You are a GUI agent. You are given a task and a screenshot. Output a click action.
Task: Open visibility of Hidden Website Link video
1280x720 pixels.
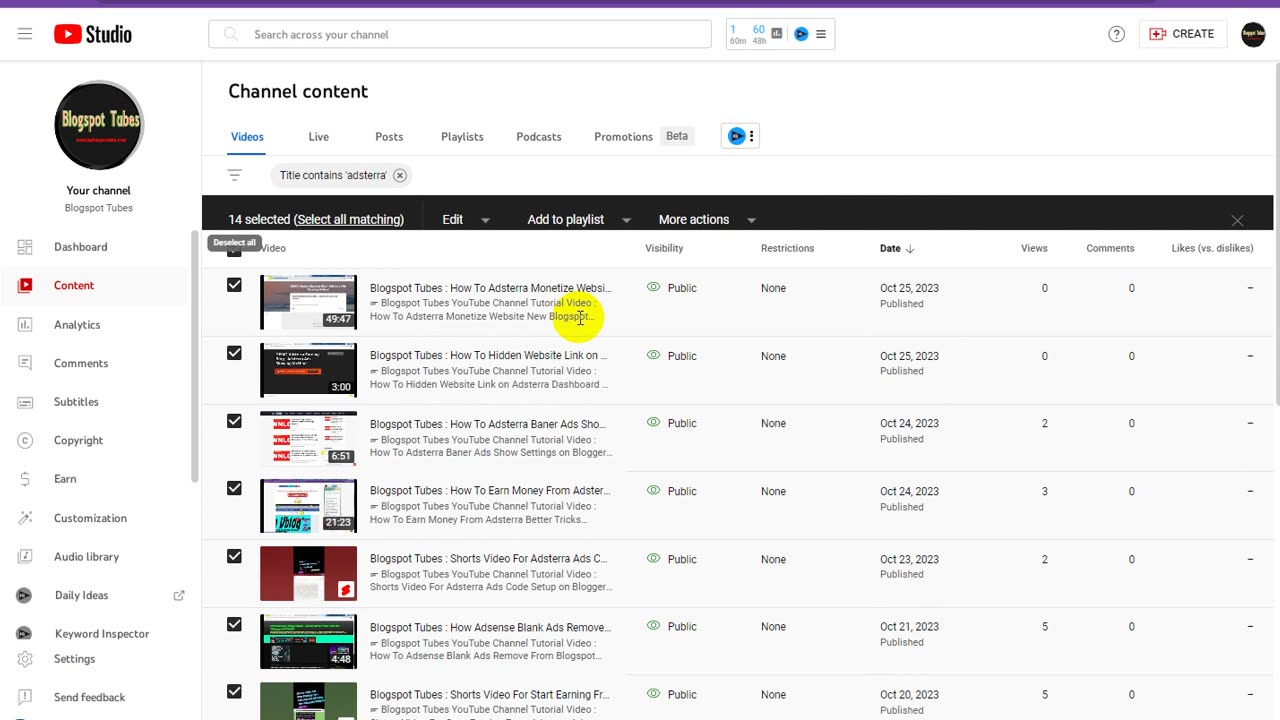pyautogui.click(x=671, y=356)
